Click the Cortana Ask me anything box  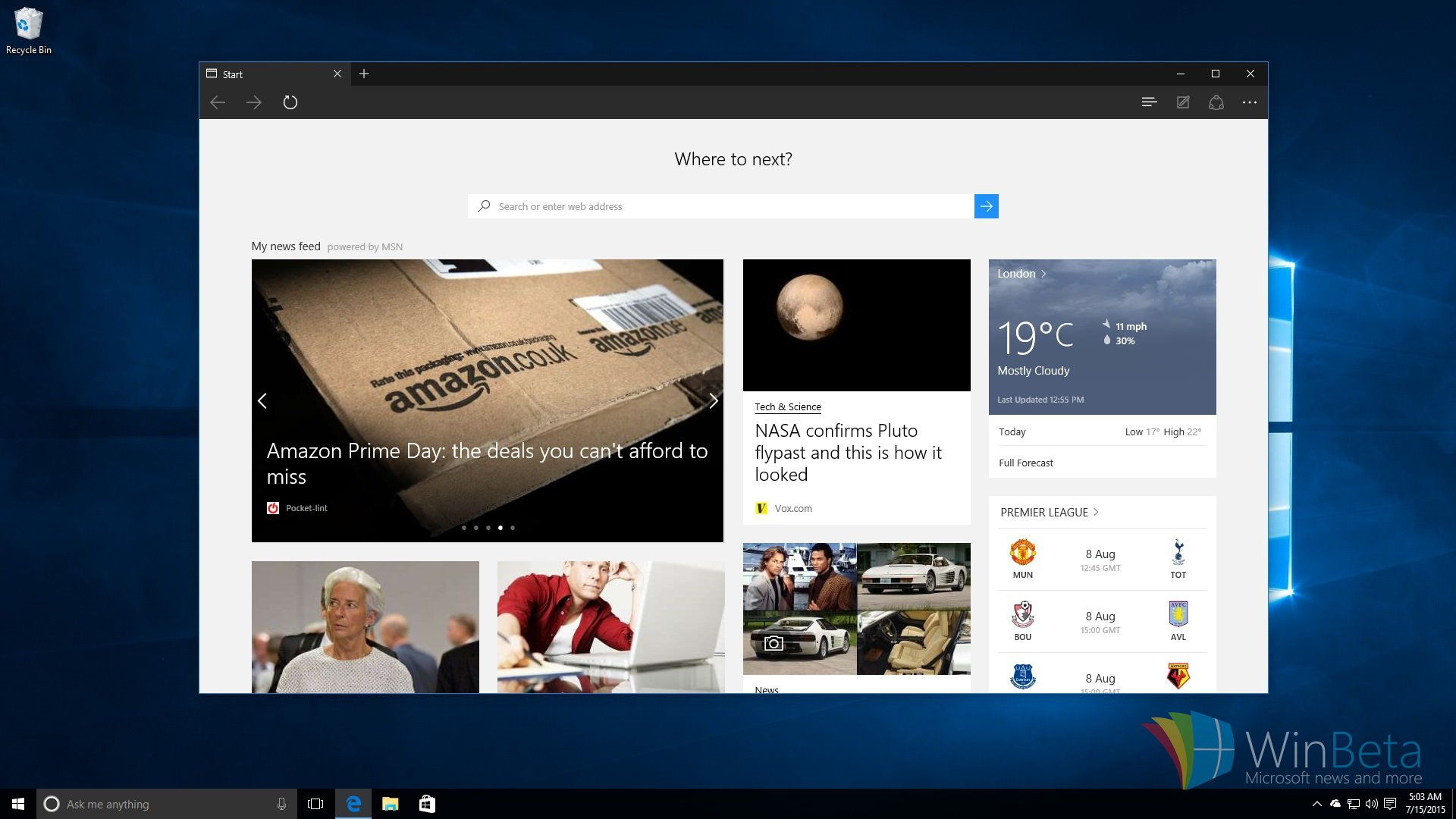click(x=165, y=804)
